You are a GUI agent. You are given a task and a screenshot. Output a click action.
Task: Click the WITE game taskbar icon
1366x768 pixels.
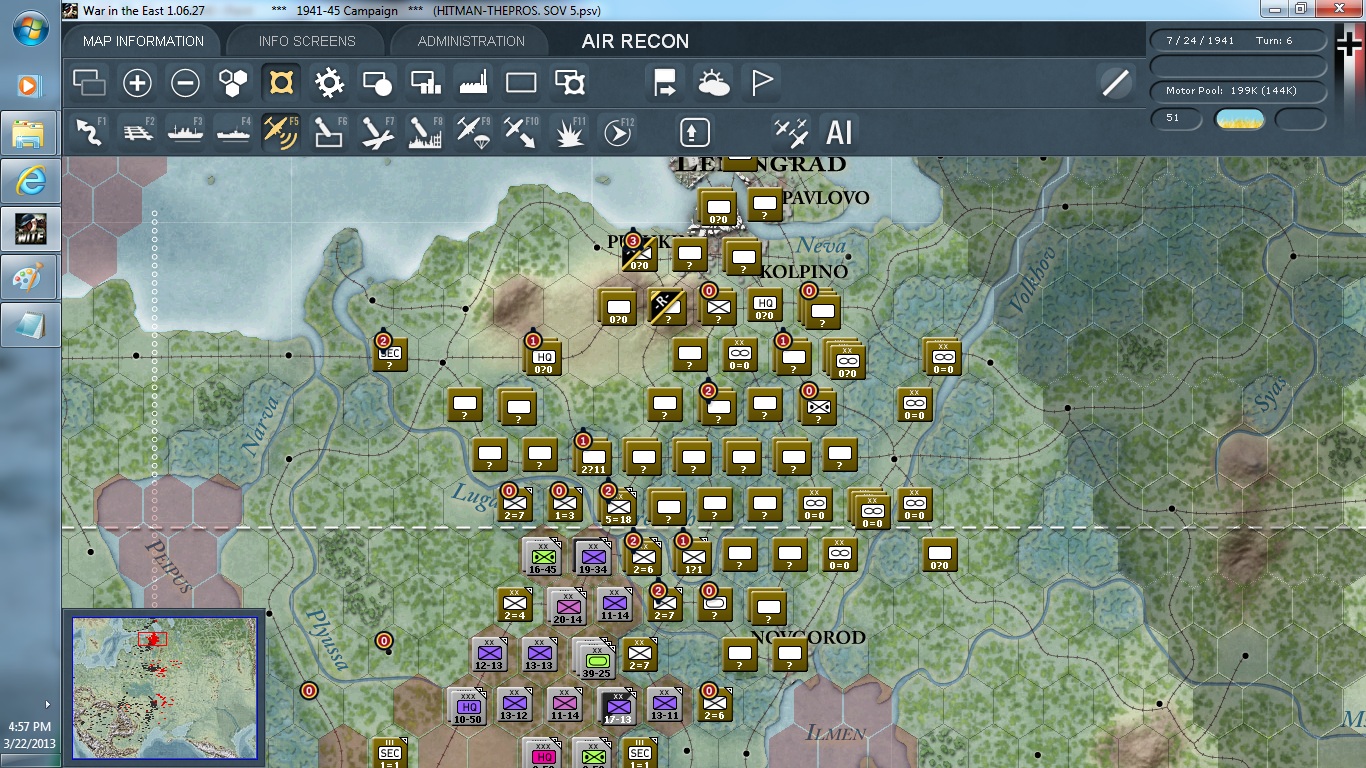[x=30, y=229]
